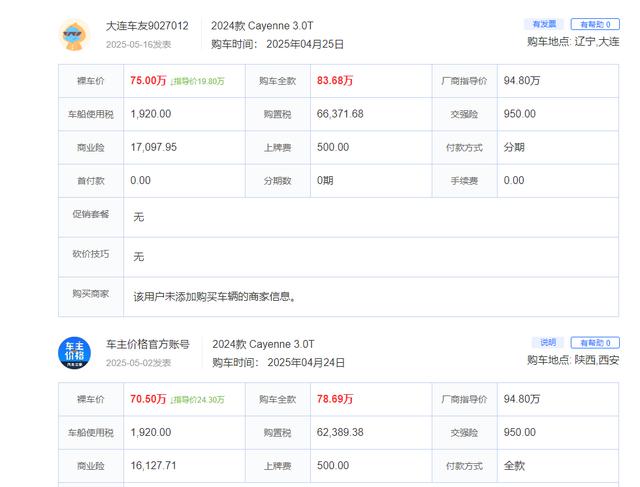The image size is (640, 487).
Task: Select purchase tax value 66,371.68
Action: click(340, 114)
